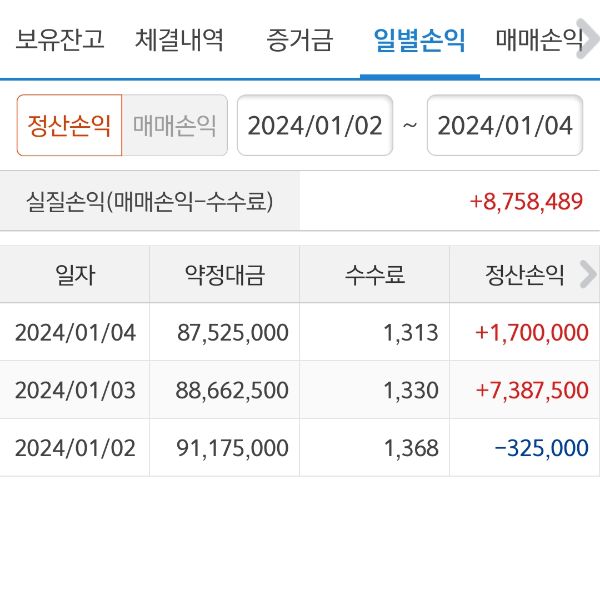
Task: Click the -325,000 settlement loss value
Action: (541, 448)
